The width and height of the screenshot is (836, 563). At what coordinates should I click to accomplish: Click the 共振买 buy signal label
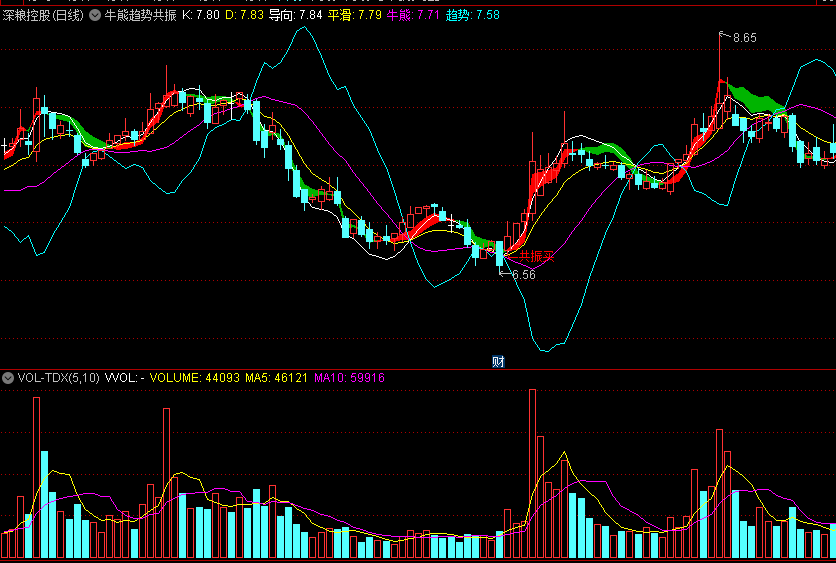point(537,257)
